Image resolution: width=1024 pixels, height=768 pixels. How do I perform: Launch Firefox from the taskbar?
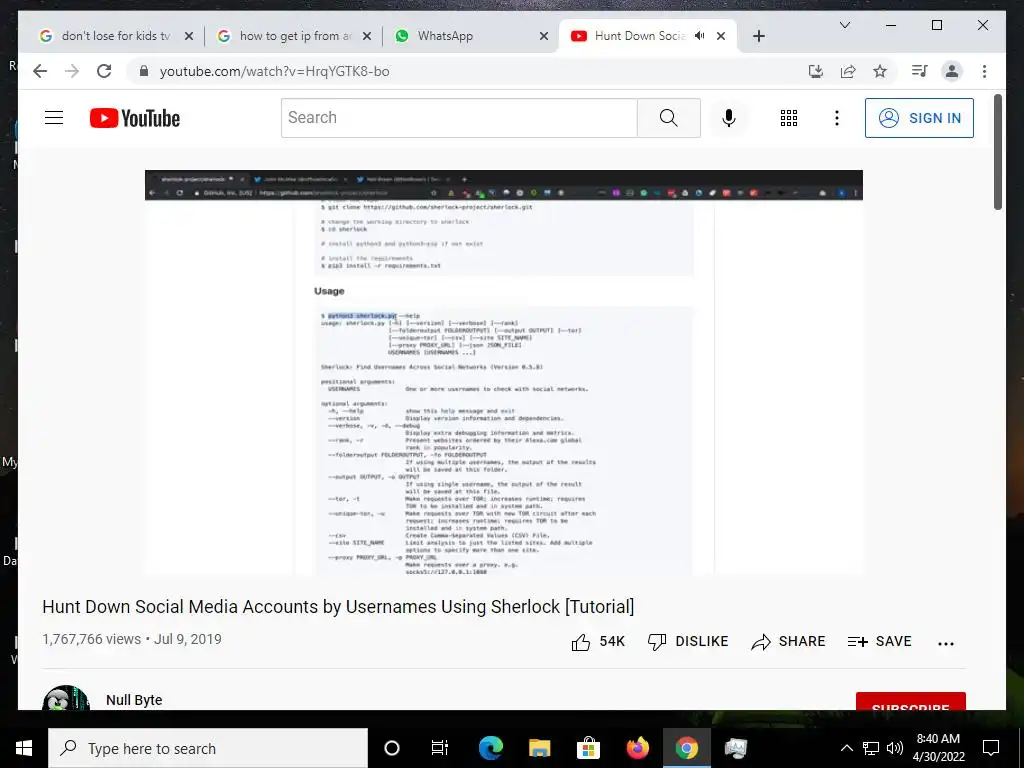pos(637,748)
